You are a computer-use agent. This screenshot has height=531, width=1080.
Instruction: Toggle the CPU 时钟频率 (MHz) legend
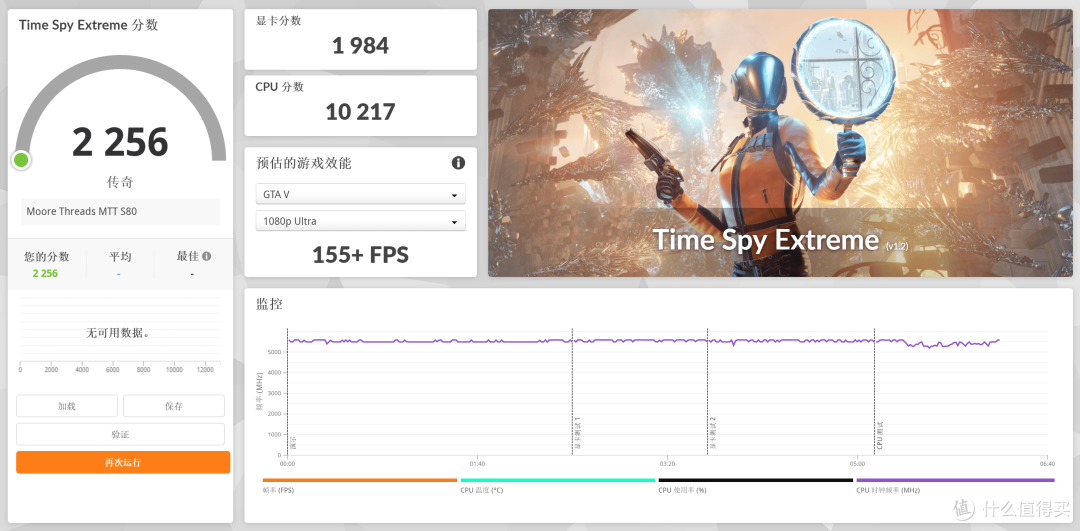(x=955, y=485)
